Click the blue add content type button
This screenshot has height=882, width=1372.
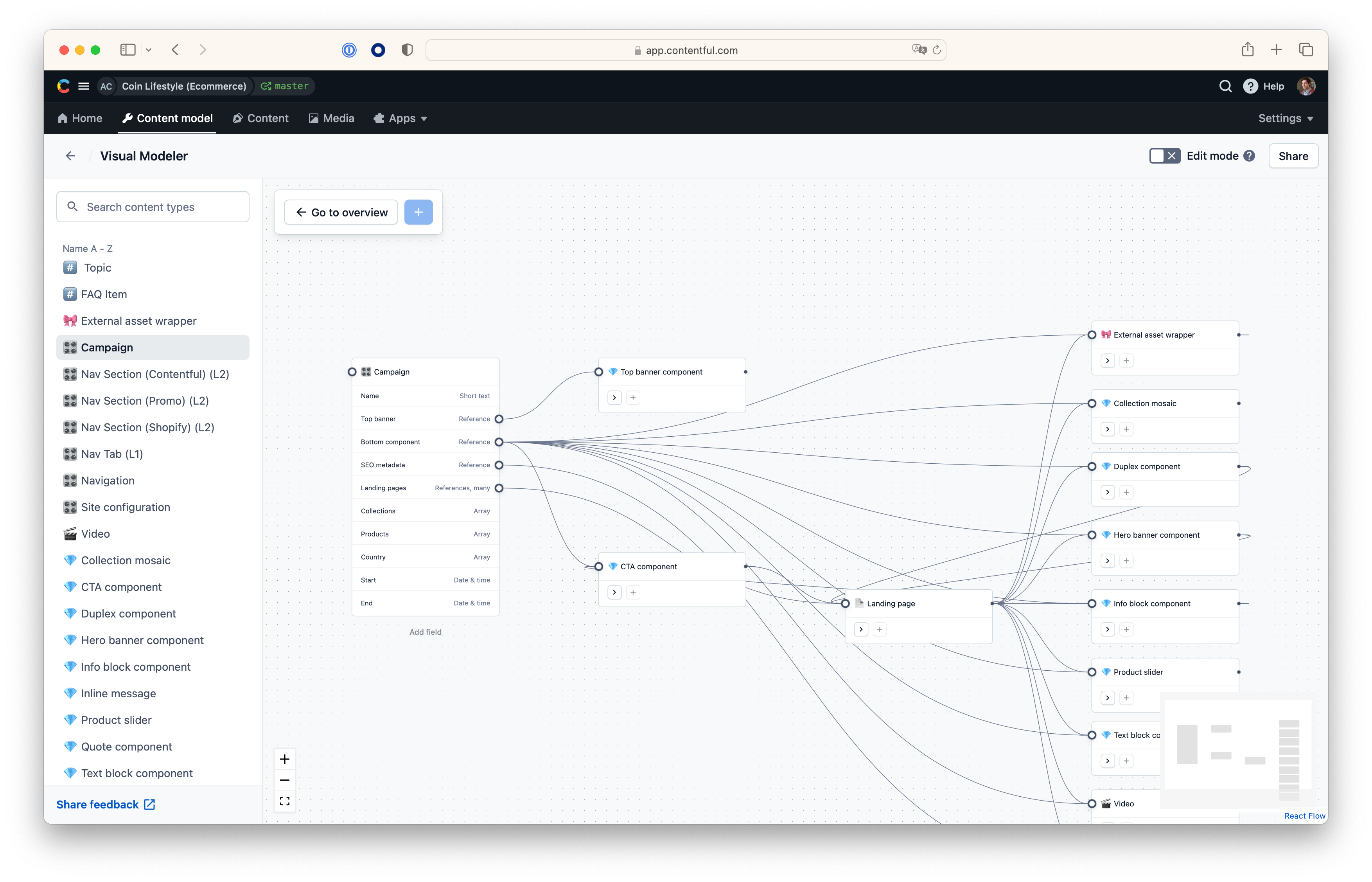tap(418, 212)
